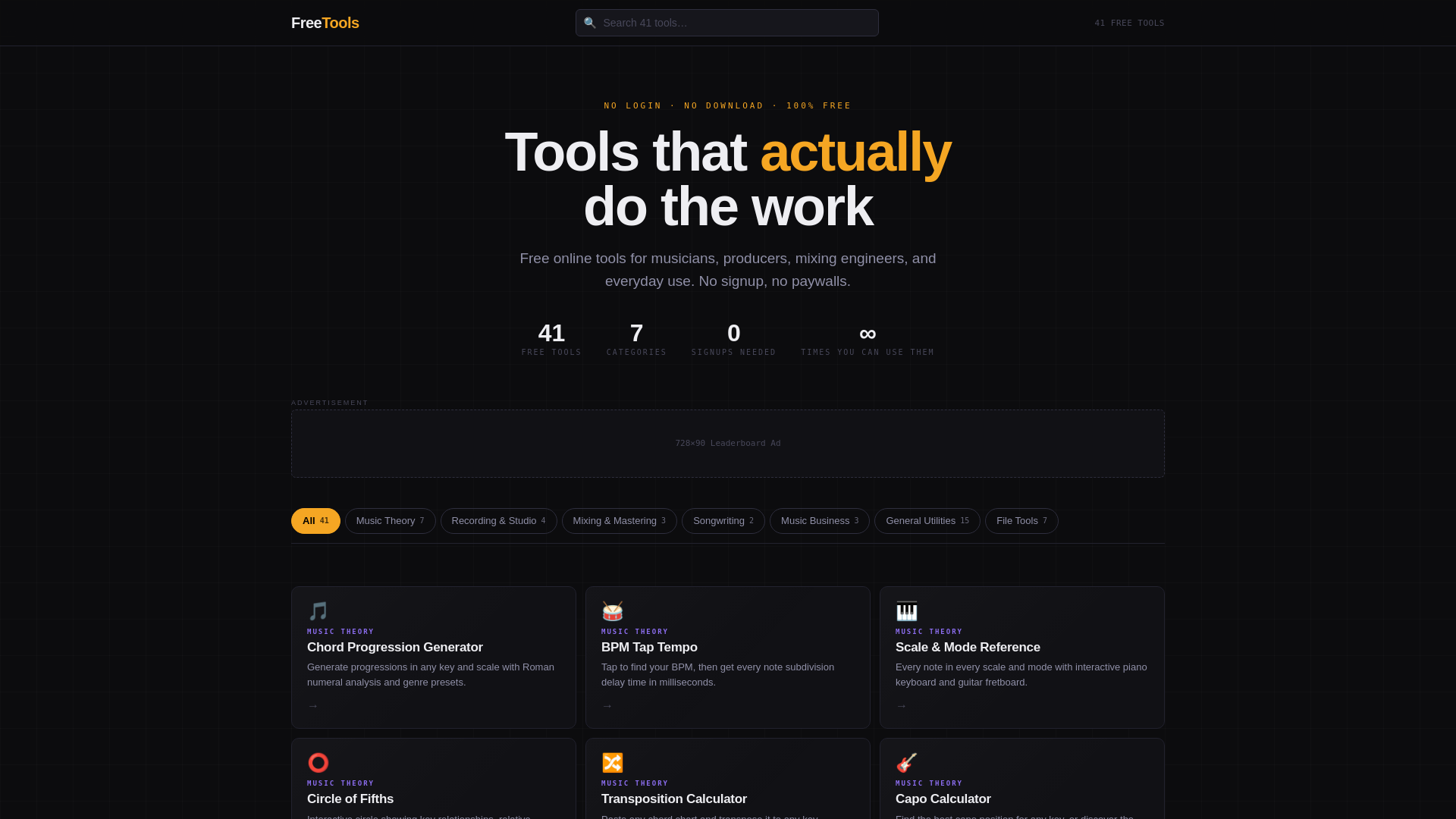This screenshot has width=1456, height=819.
Task: Focus the Search 41 tools field
Action: [727, 23]
